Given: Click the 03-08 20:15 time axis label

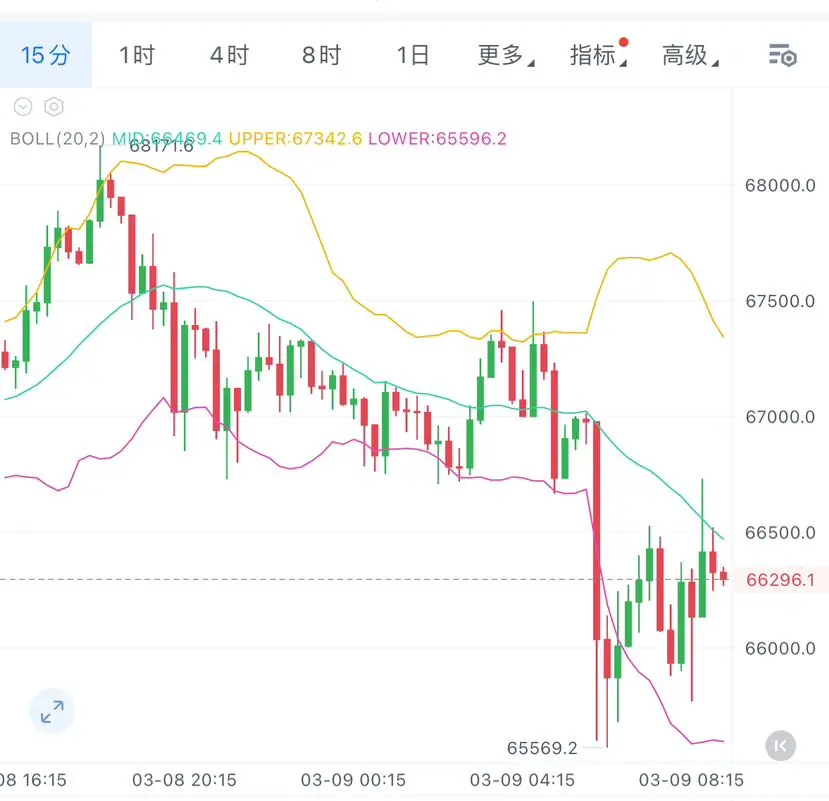Looking at the screenshot, I should coord(184,780).
